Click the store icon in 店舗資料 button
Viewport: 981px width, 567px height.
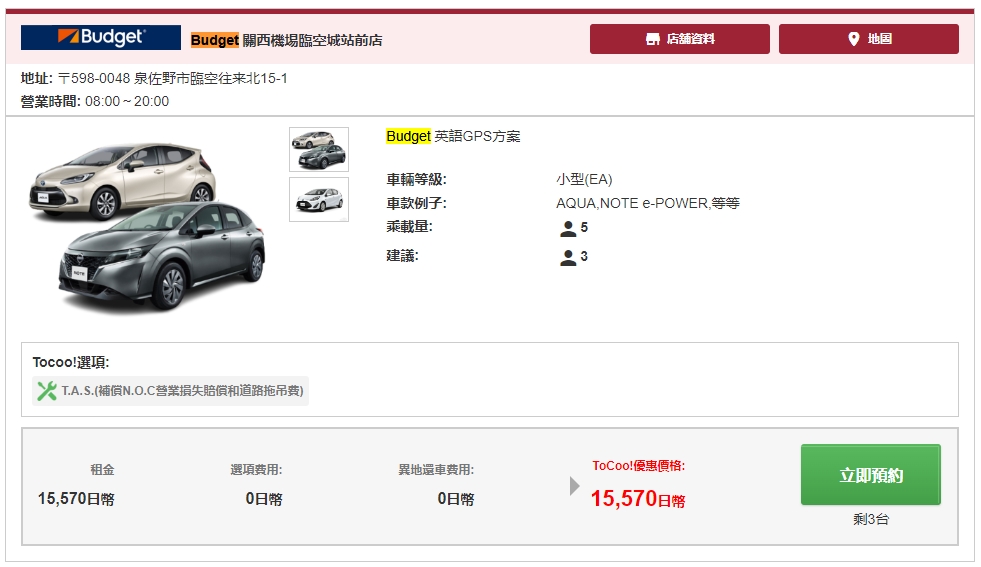coord(653,39)
